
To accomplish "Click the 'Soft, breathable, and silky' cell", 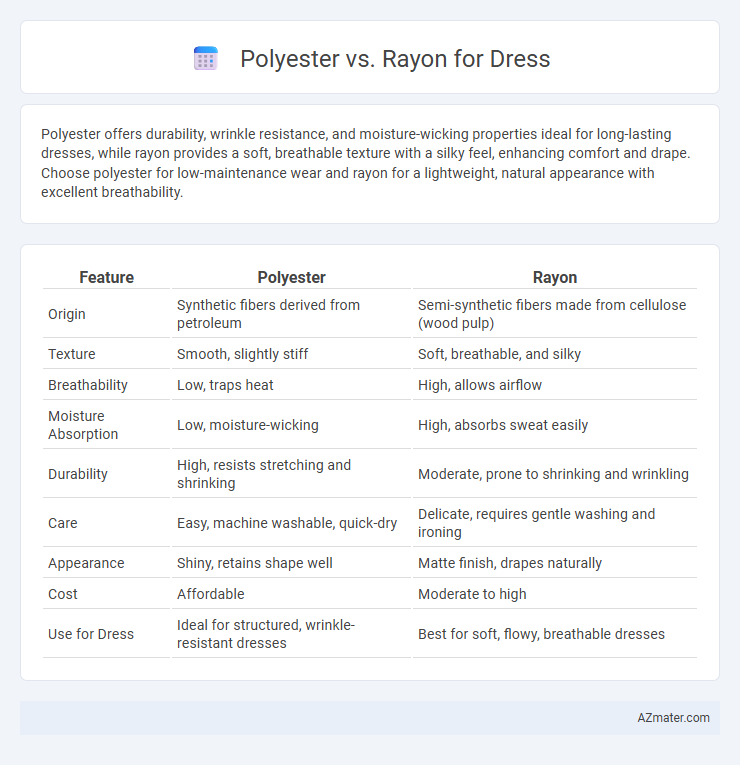I will (x=555, y=354).
